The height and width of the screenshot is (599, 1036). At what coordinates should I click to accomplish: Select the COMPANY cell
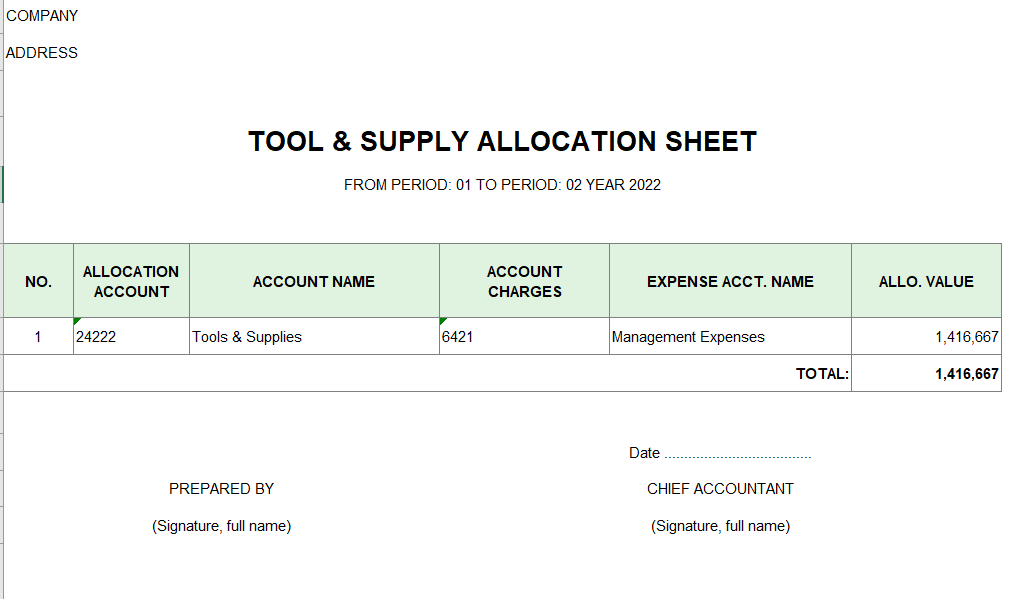[x=42, y=16]
